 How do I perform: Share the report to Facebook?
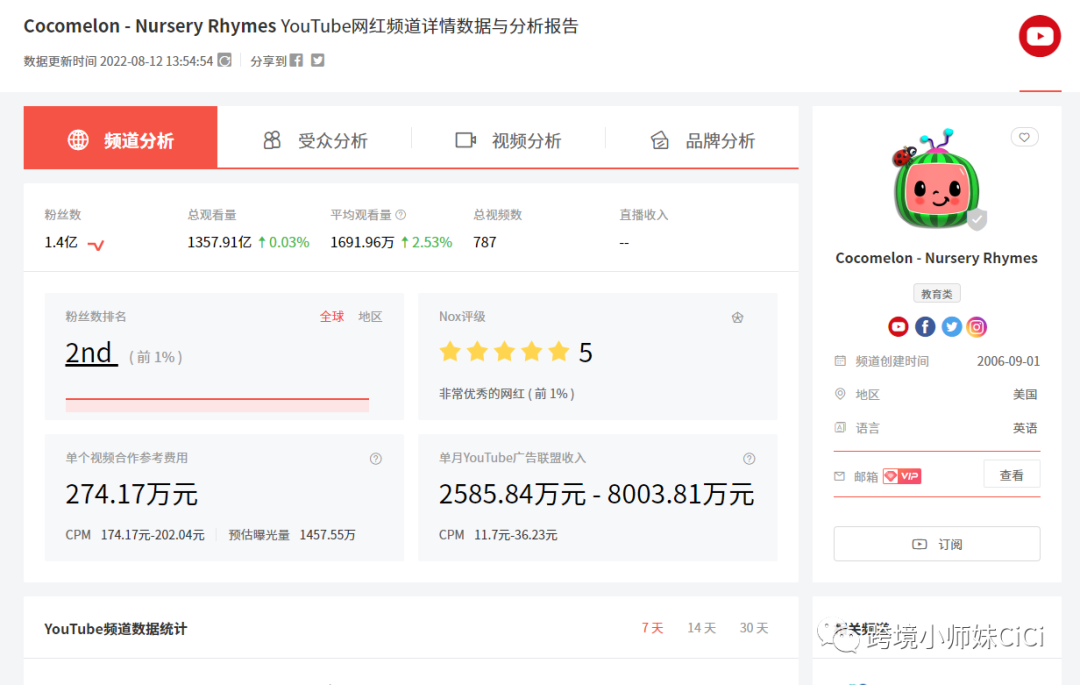click(x=296, y=60)
